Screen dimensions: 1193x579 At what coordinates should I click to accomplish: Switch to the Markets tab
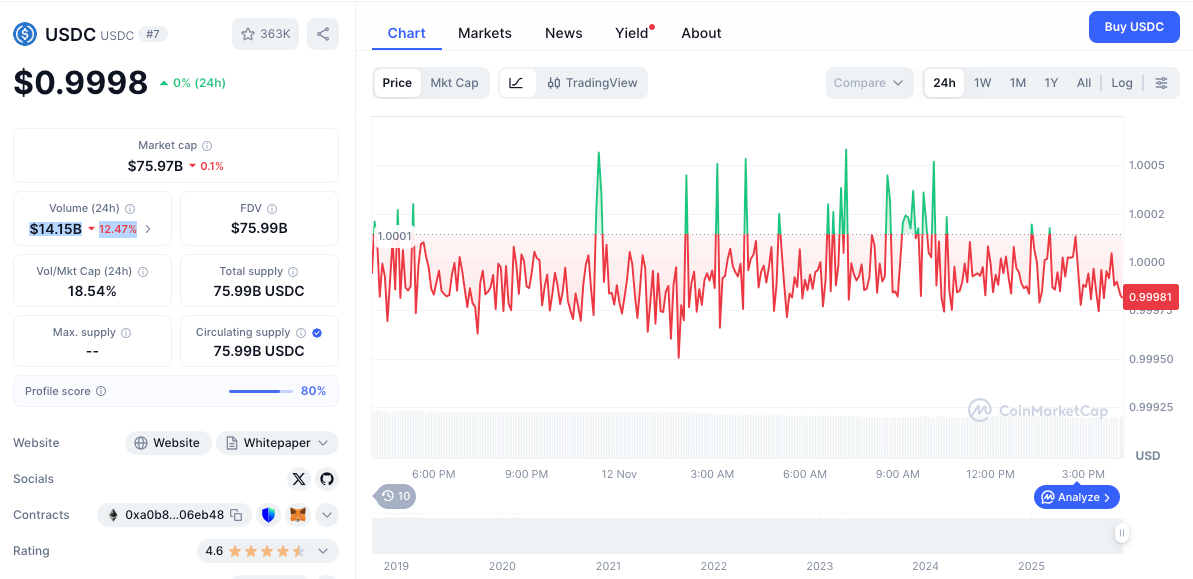point(485,33)
